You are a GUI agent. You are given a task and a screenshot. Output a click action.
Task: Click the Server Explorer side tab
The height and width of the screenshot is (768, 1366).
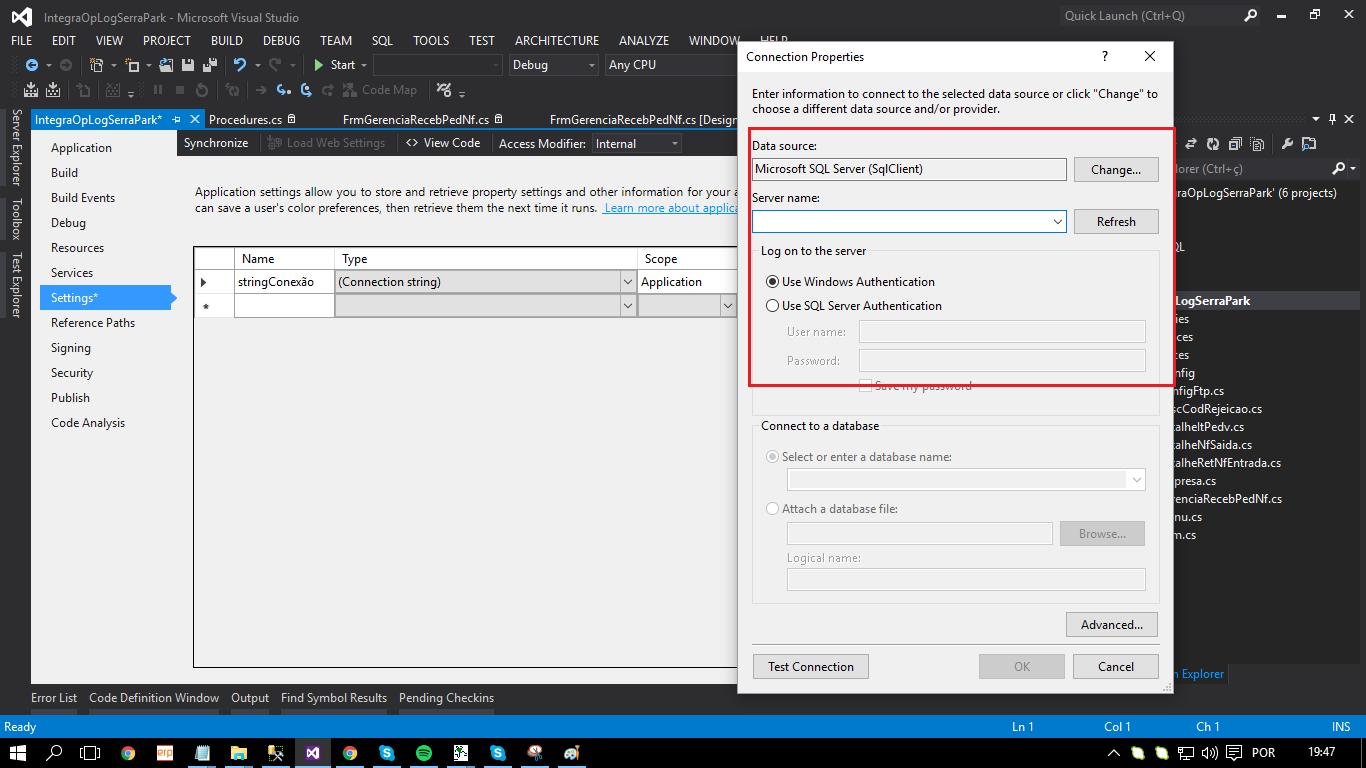15,148
